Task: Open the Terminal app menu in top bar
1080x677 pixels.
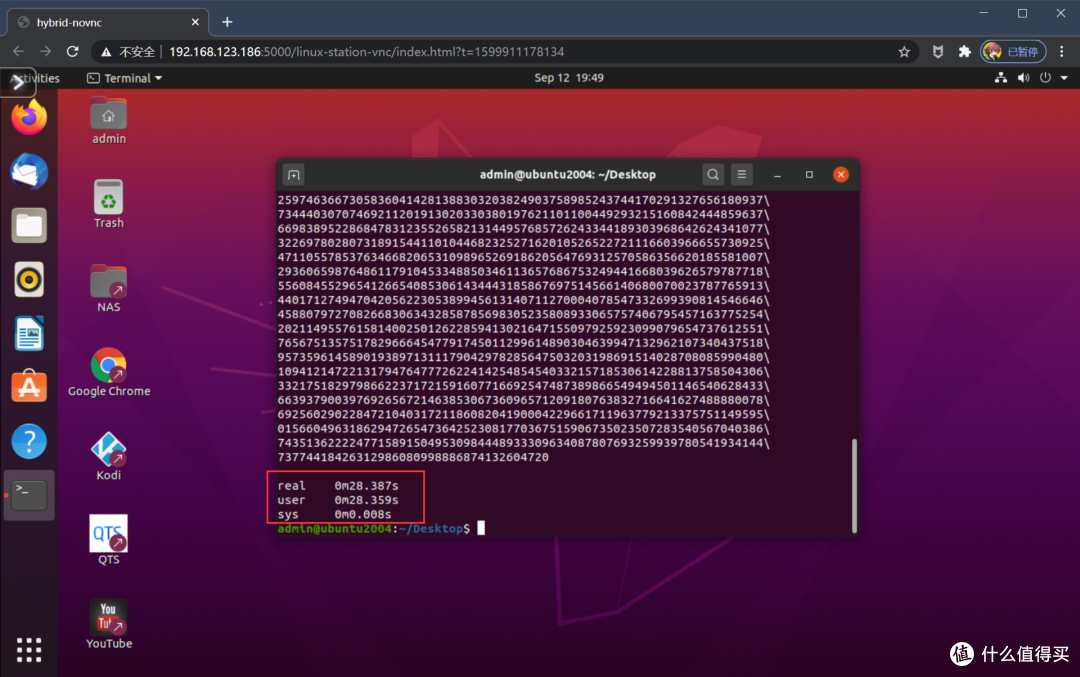Action: point(125,78)
